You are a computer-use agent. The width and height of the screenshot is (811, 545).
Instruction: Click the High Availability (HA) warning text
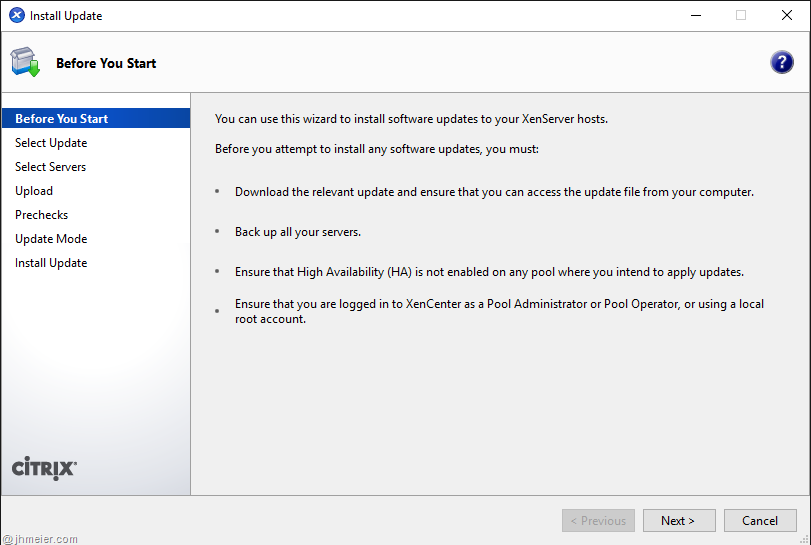[x=489, y=272]
